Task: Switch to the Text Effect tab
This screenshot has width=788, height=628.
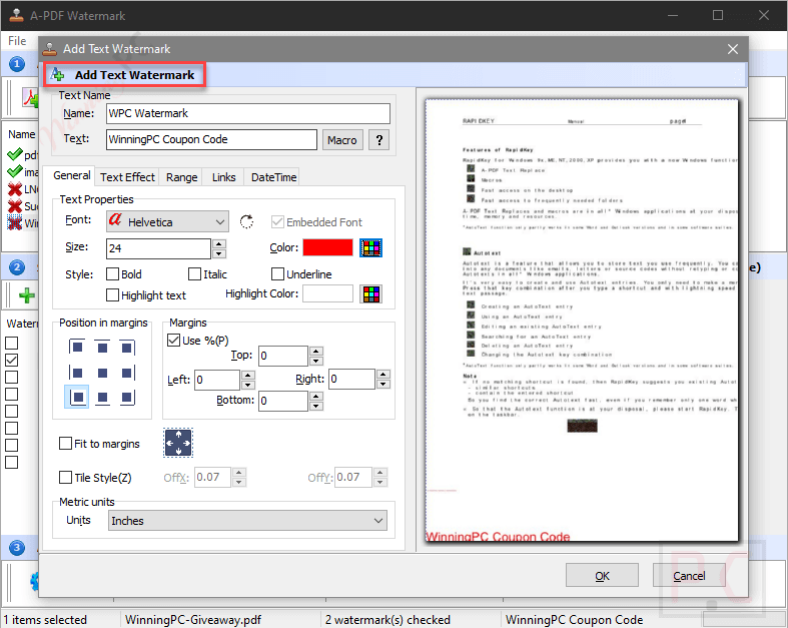Action: 127,177
